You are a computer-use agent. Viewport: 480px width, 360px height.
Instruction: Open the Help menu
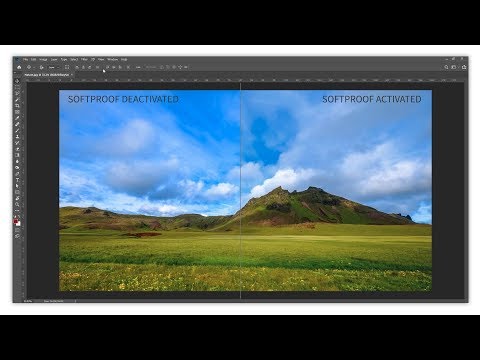(x=124, y=59)
